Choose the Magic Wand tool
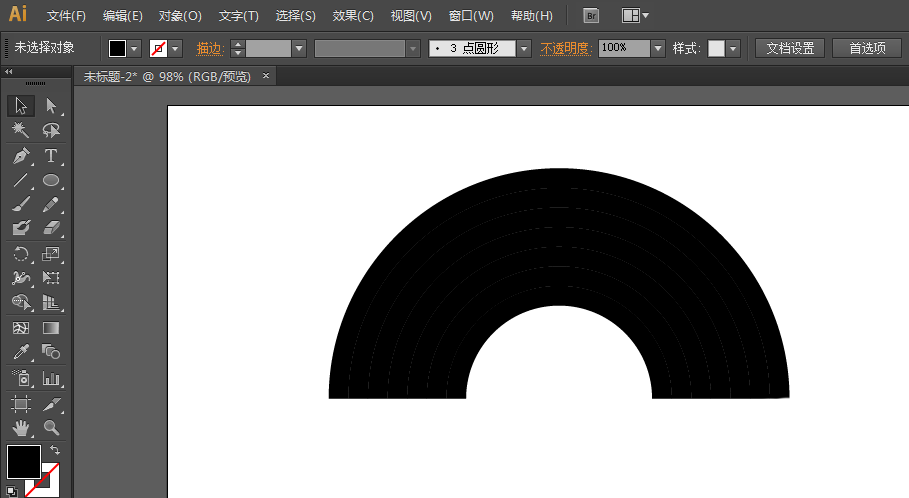This screenshot has width=909, height=498. [20, 130]
